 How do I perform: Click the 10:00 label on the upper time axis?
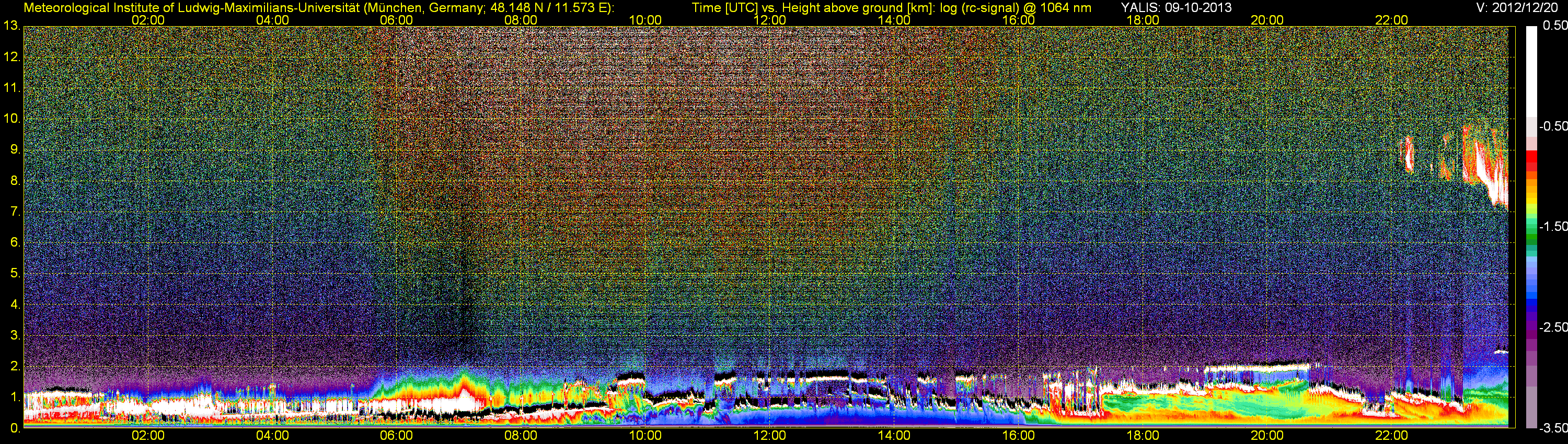coord(645,20)
